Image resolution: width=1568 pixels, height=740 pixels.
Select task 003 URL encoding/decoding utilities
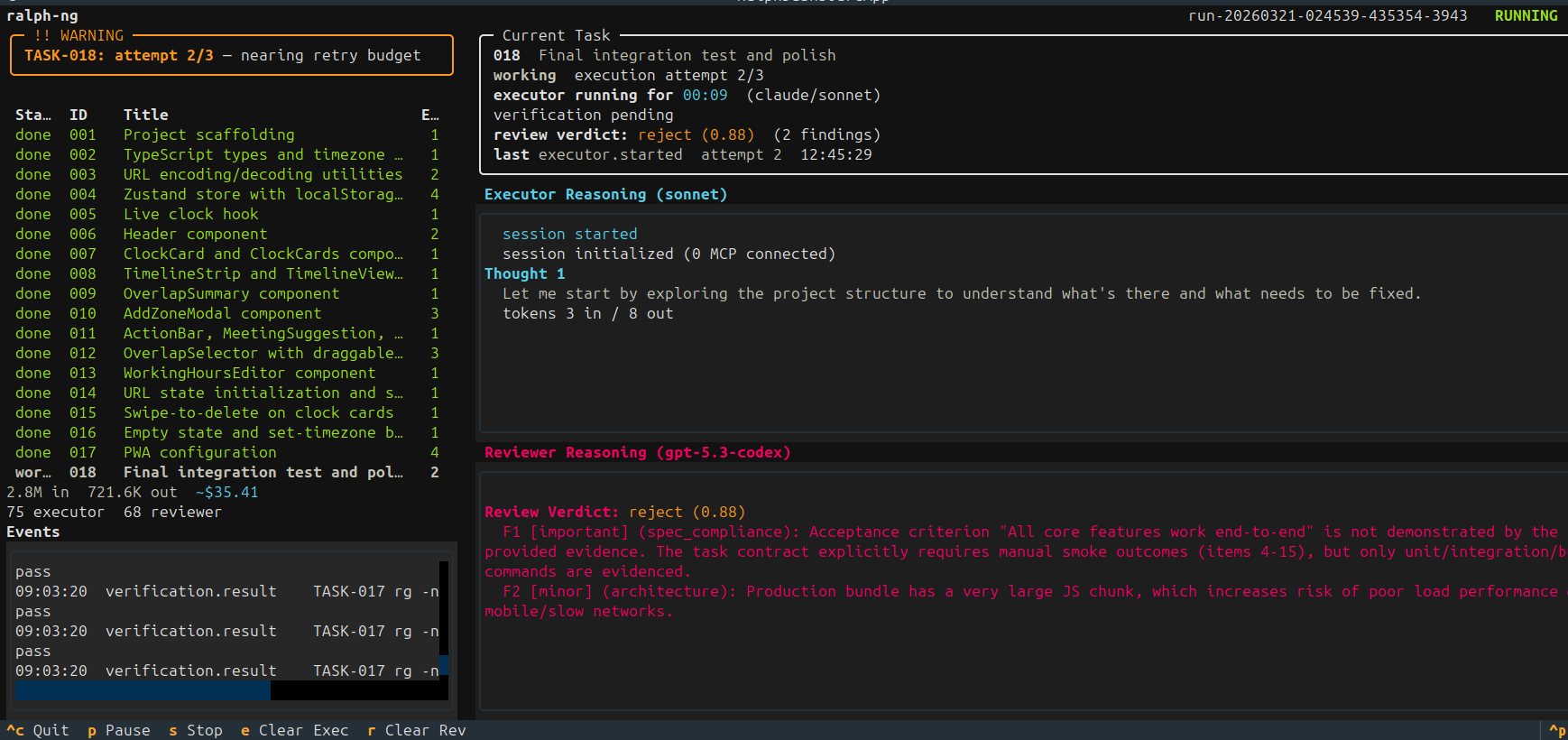[227, 174]
